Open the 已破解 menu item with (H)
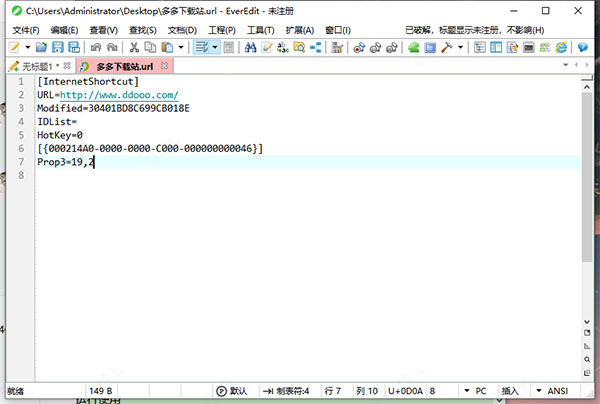Screen dimensions: 600x404 (x=476, y=30)
